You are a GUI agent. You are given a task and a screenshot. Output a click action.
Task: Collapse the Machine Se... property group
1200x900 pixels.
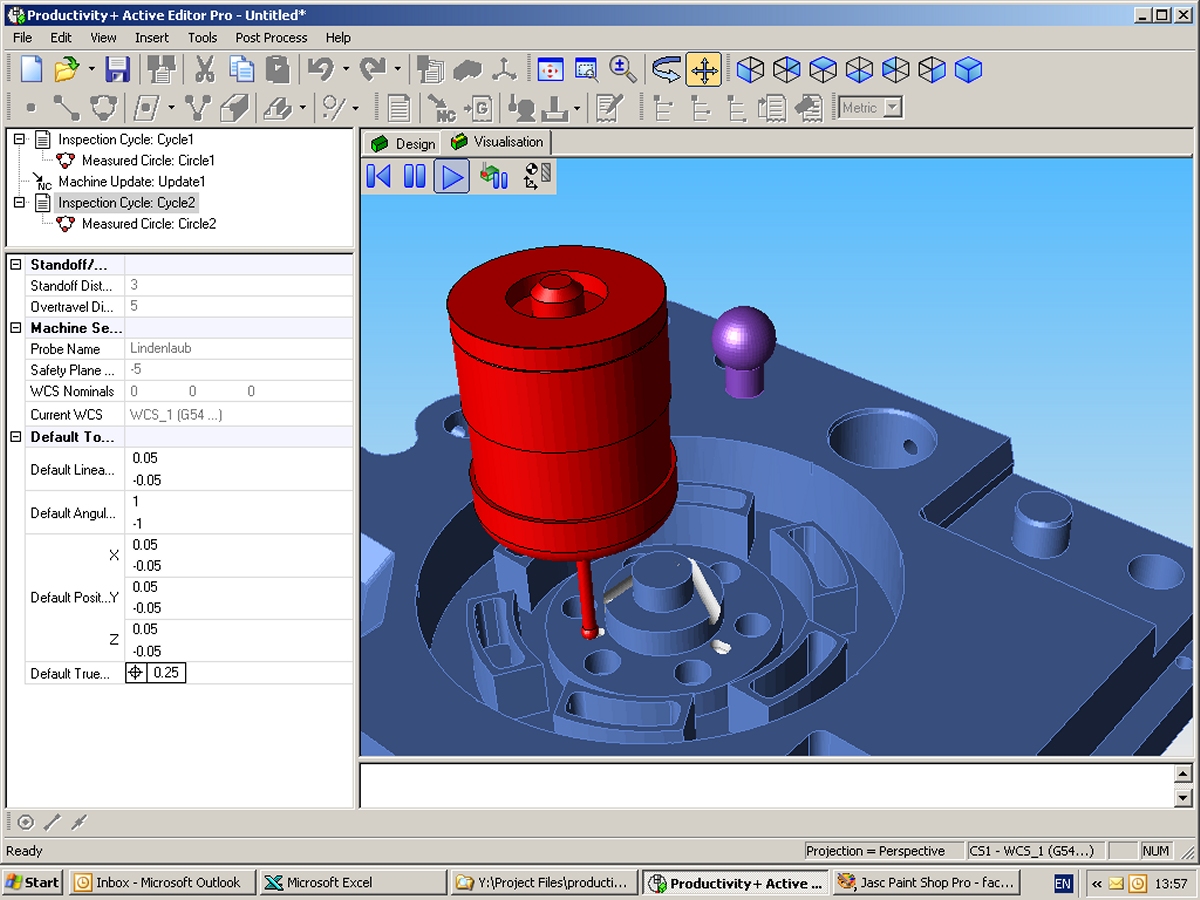15,328
